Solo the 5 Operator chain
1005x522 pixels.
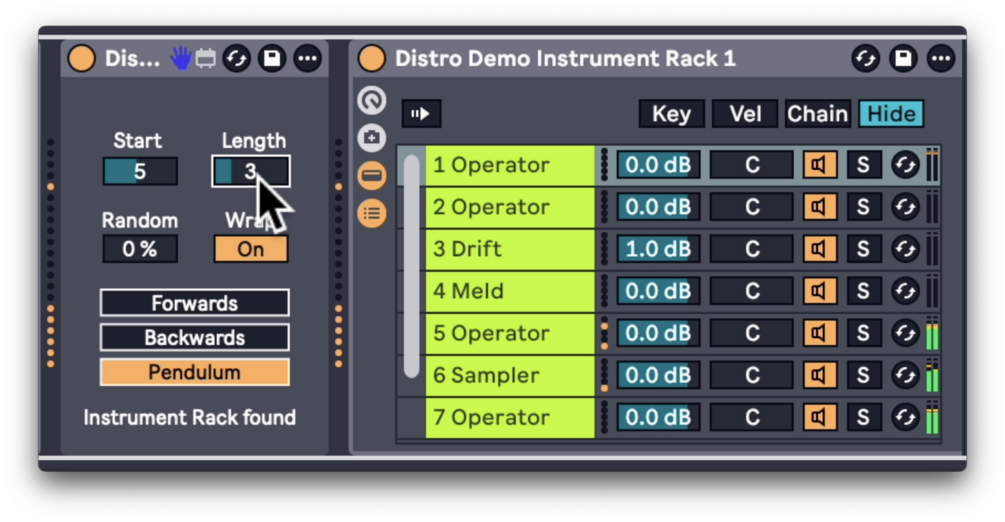coord(863,333)
